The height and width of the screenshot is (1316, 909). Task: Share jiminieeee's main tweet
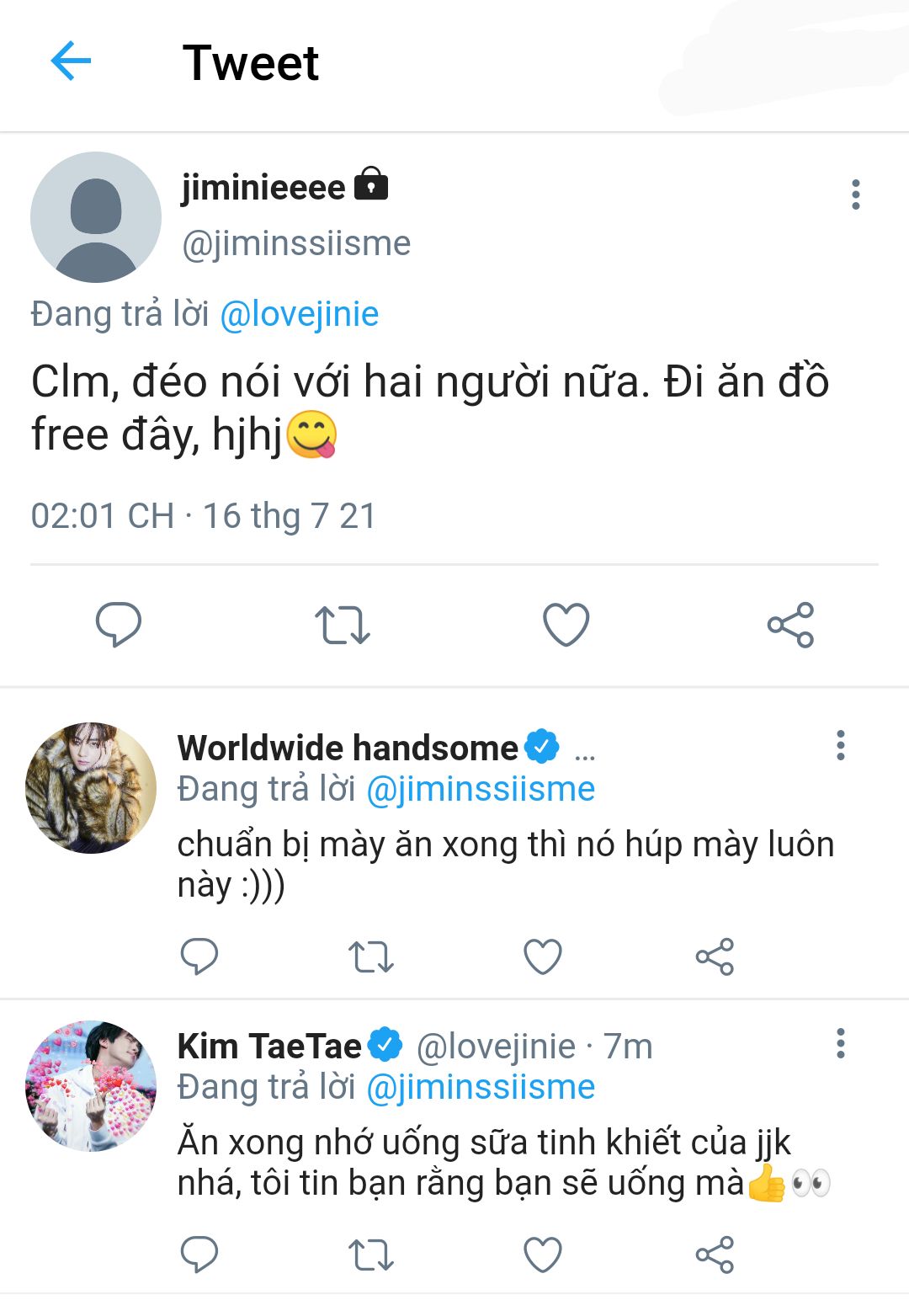pos(790,625)
